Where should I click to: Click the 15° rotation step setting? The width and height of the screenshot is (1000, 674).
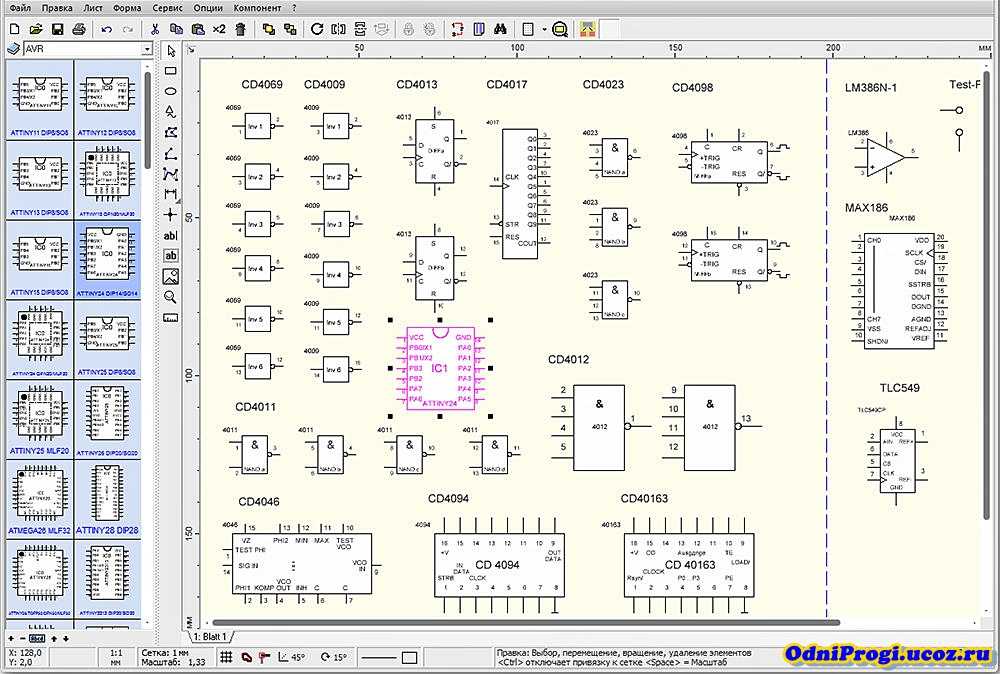click(334, 657)
